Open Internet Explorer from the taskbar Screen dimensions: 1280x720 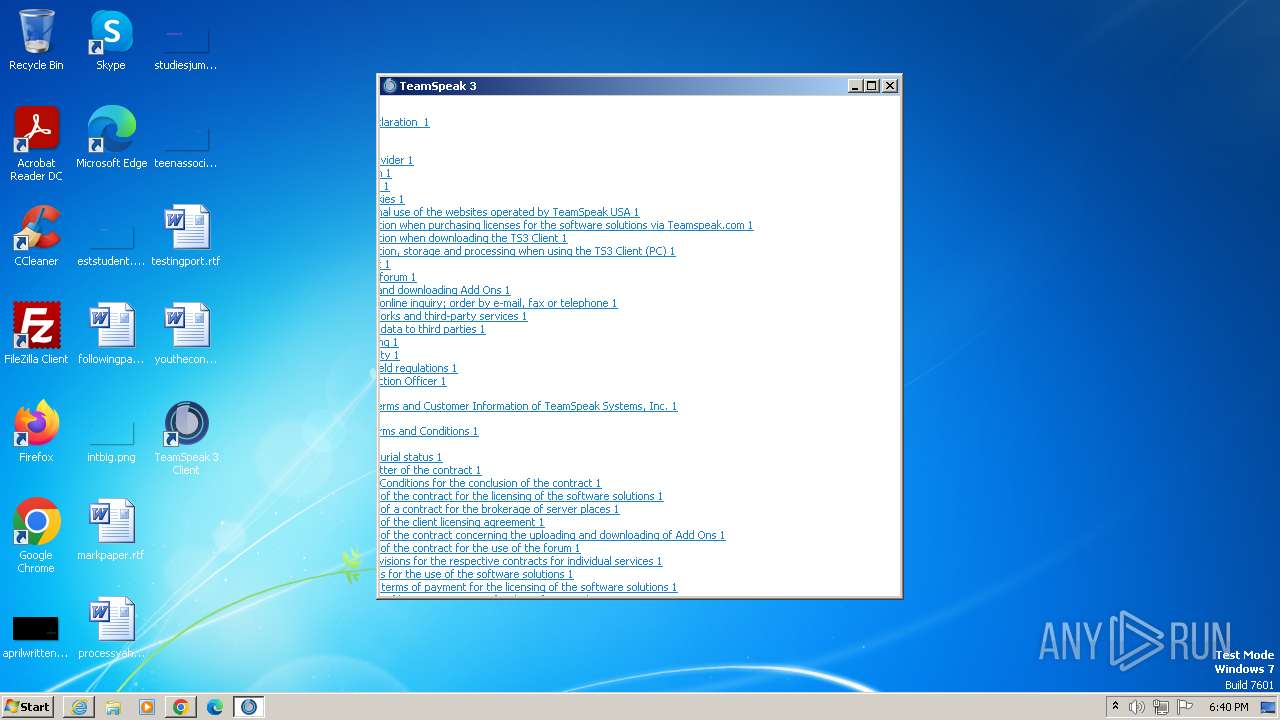click(x=79, y=707)
